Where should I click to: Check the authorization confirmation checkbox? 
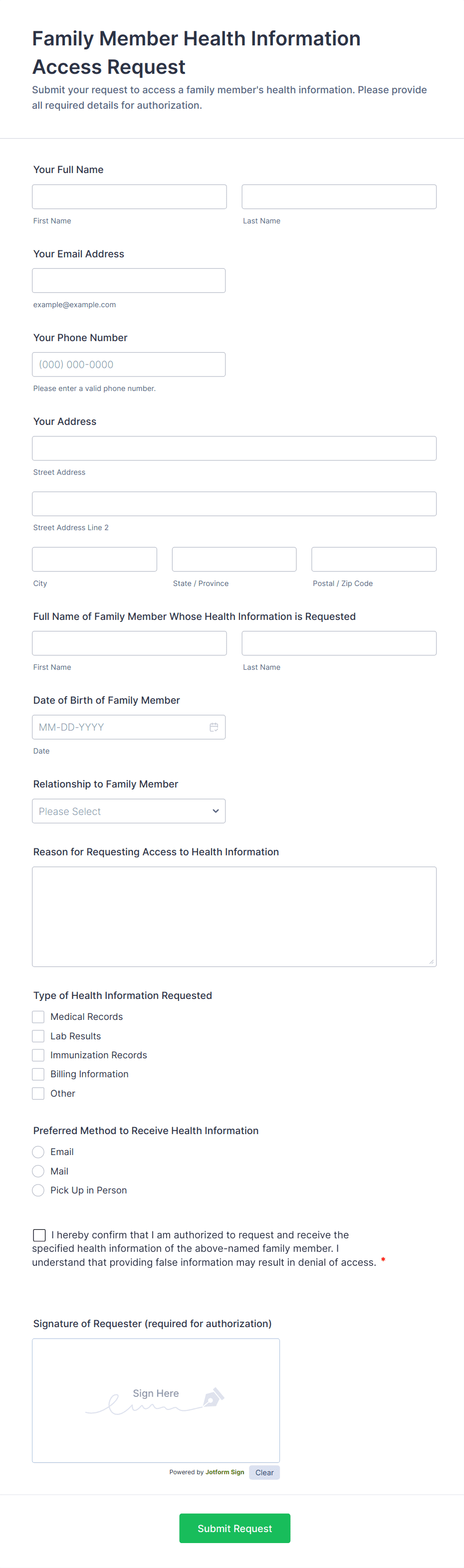tap(39, 1234)
